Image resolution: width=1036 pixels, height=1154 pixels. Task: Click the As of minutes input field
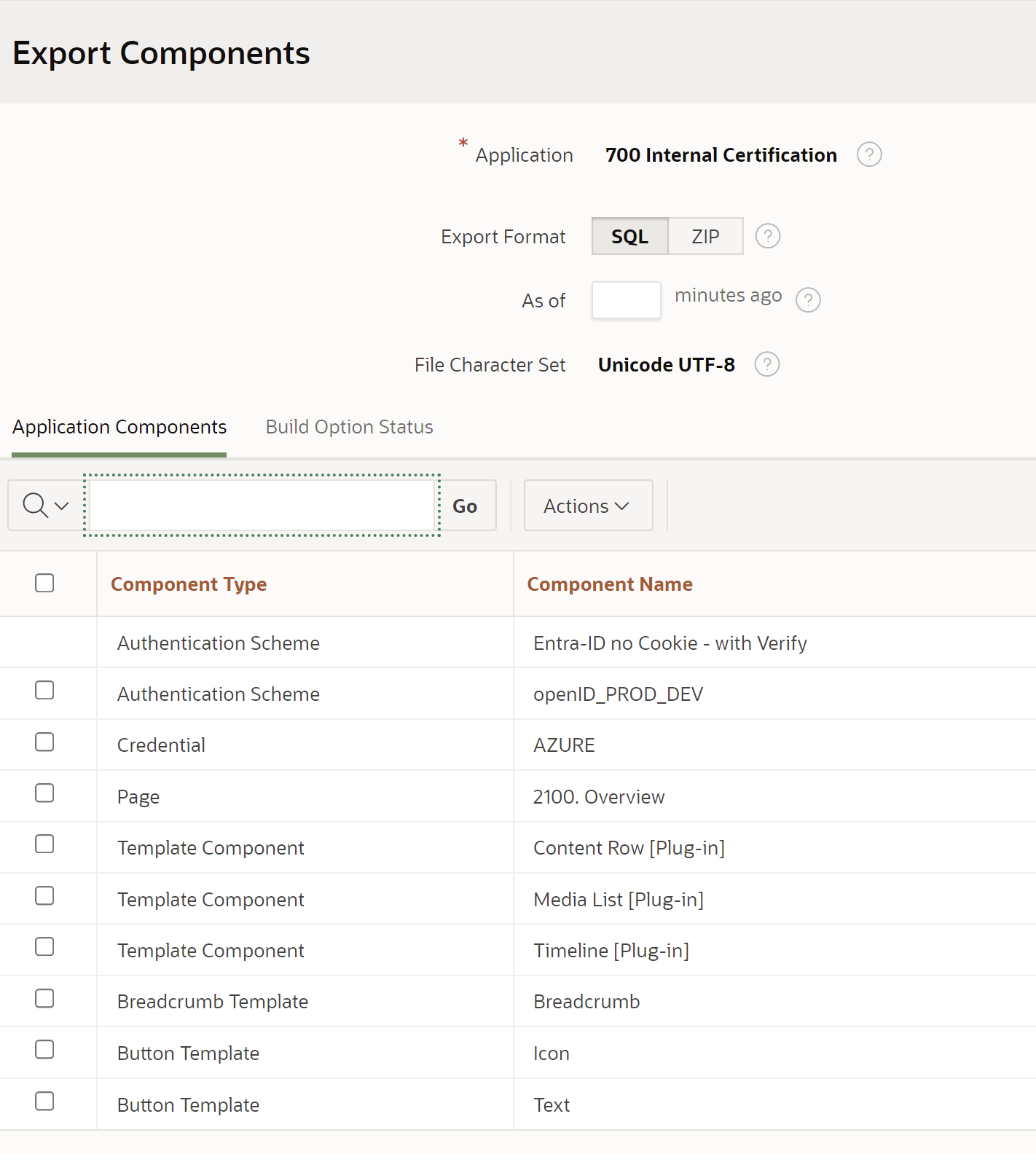627,300
